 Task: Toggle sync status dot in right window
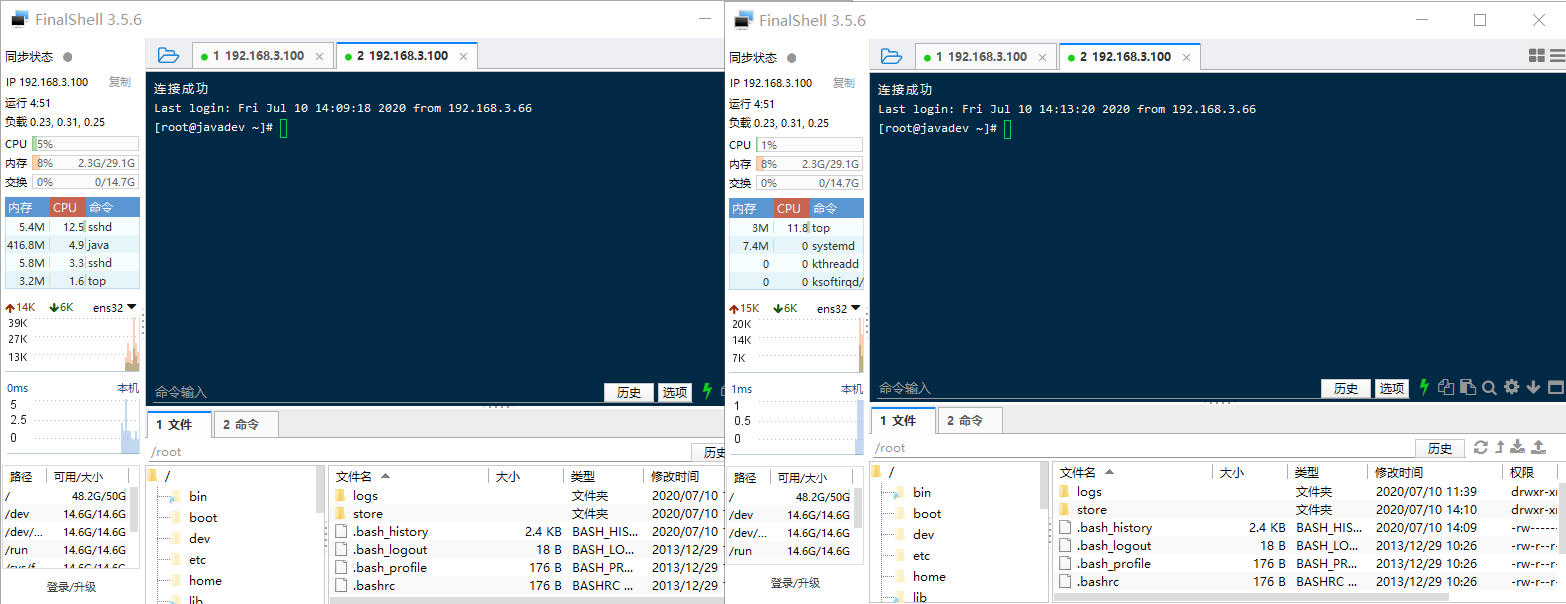pyautogui.click(x=792, y=58)
